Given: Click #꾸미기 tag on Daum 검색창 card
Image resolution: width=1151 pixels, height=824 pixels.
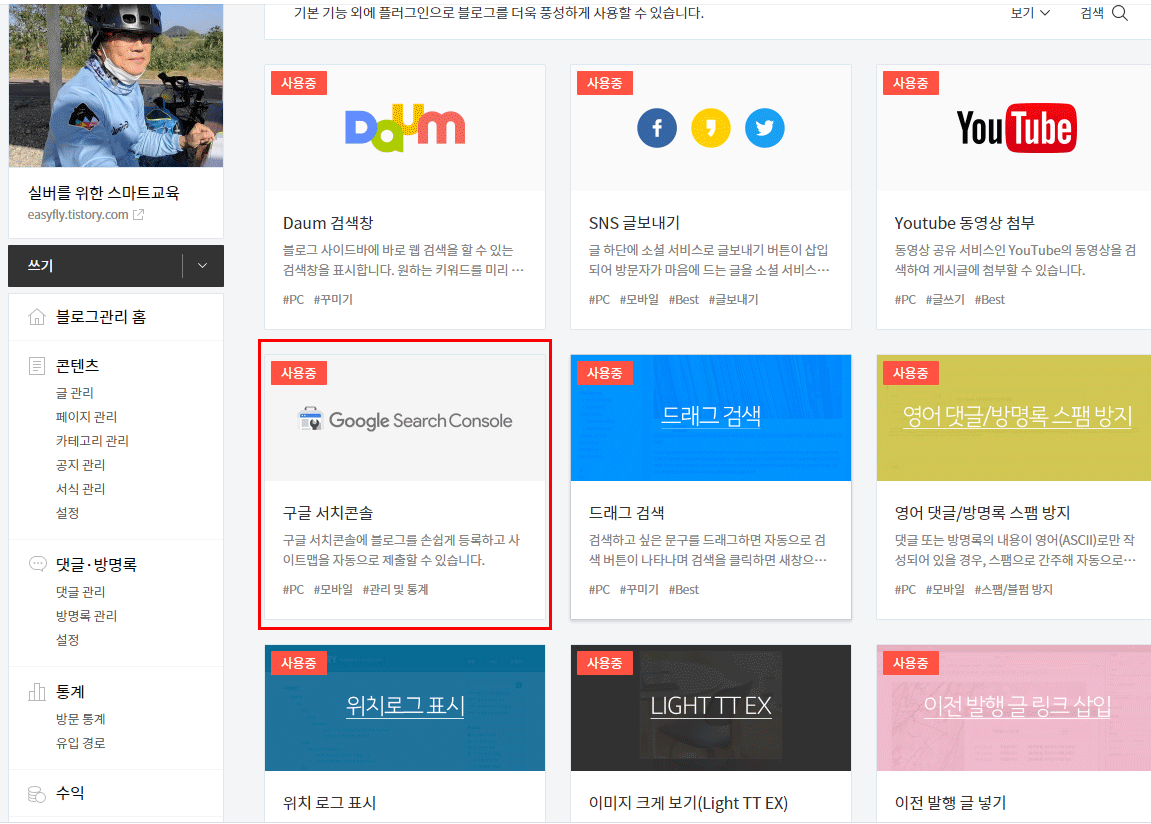Looking at the screenshot, I should 333,299.
